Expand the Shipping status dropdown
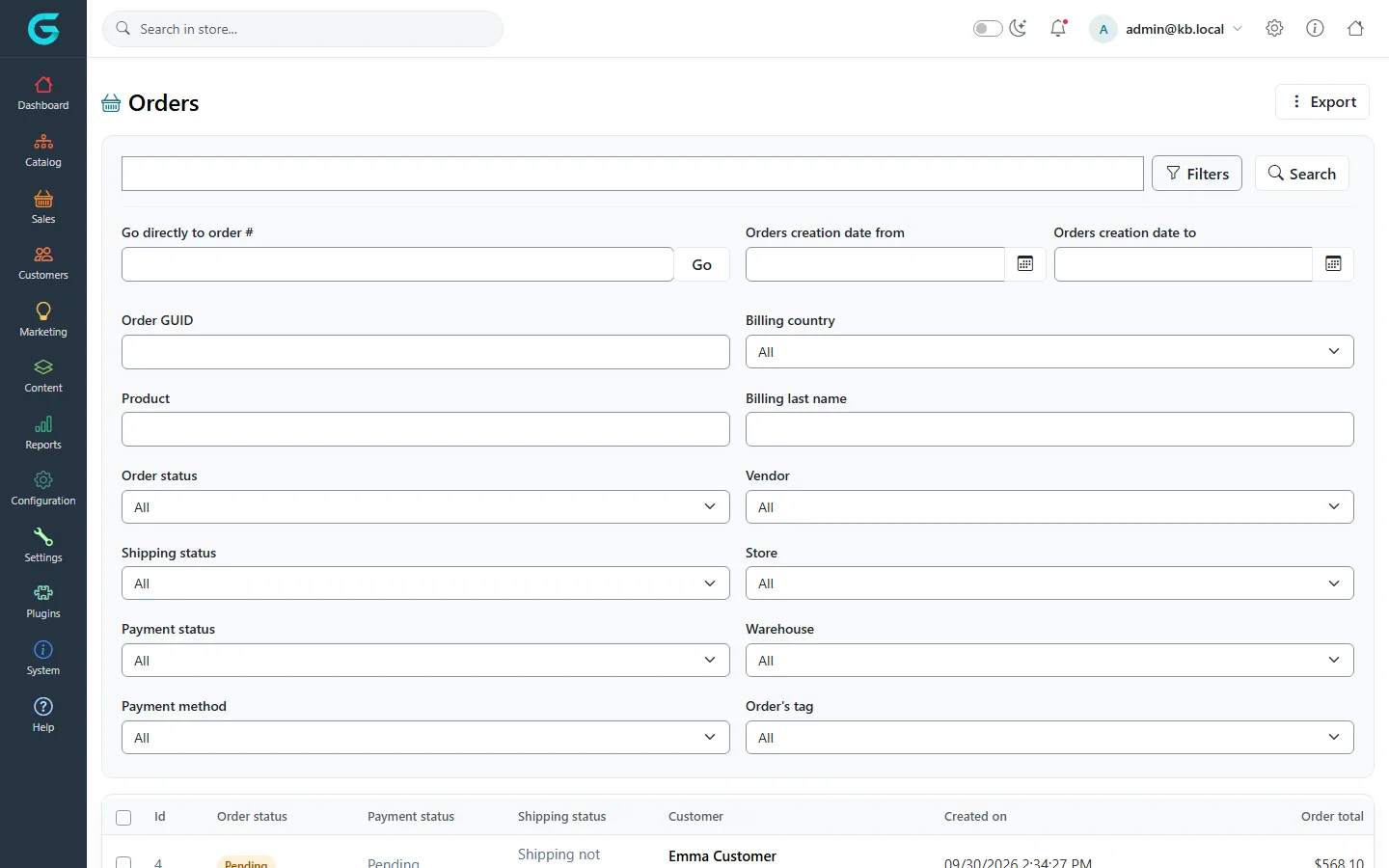Screen dimensions: 1389x868 (425, 583)
